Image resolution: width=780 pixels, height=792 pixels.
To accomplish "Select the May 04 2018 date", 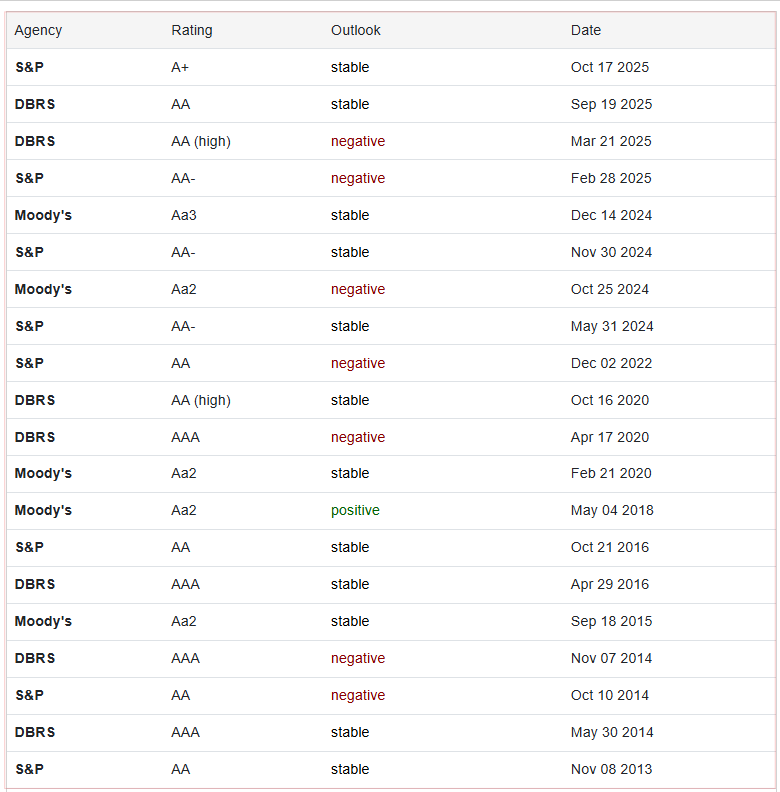I will coord(612,510).
